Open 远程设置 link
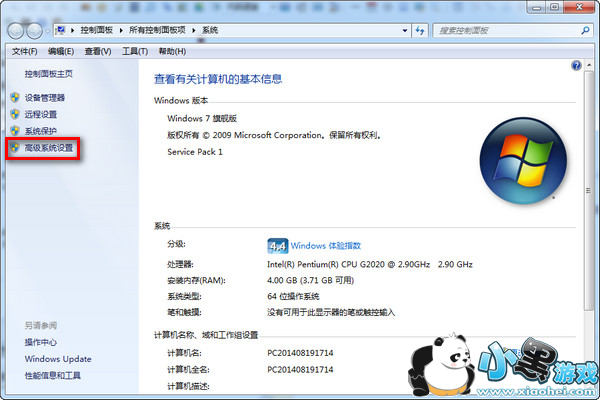600x400 pixels. [x=41, y=114]
